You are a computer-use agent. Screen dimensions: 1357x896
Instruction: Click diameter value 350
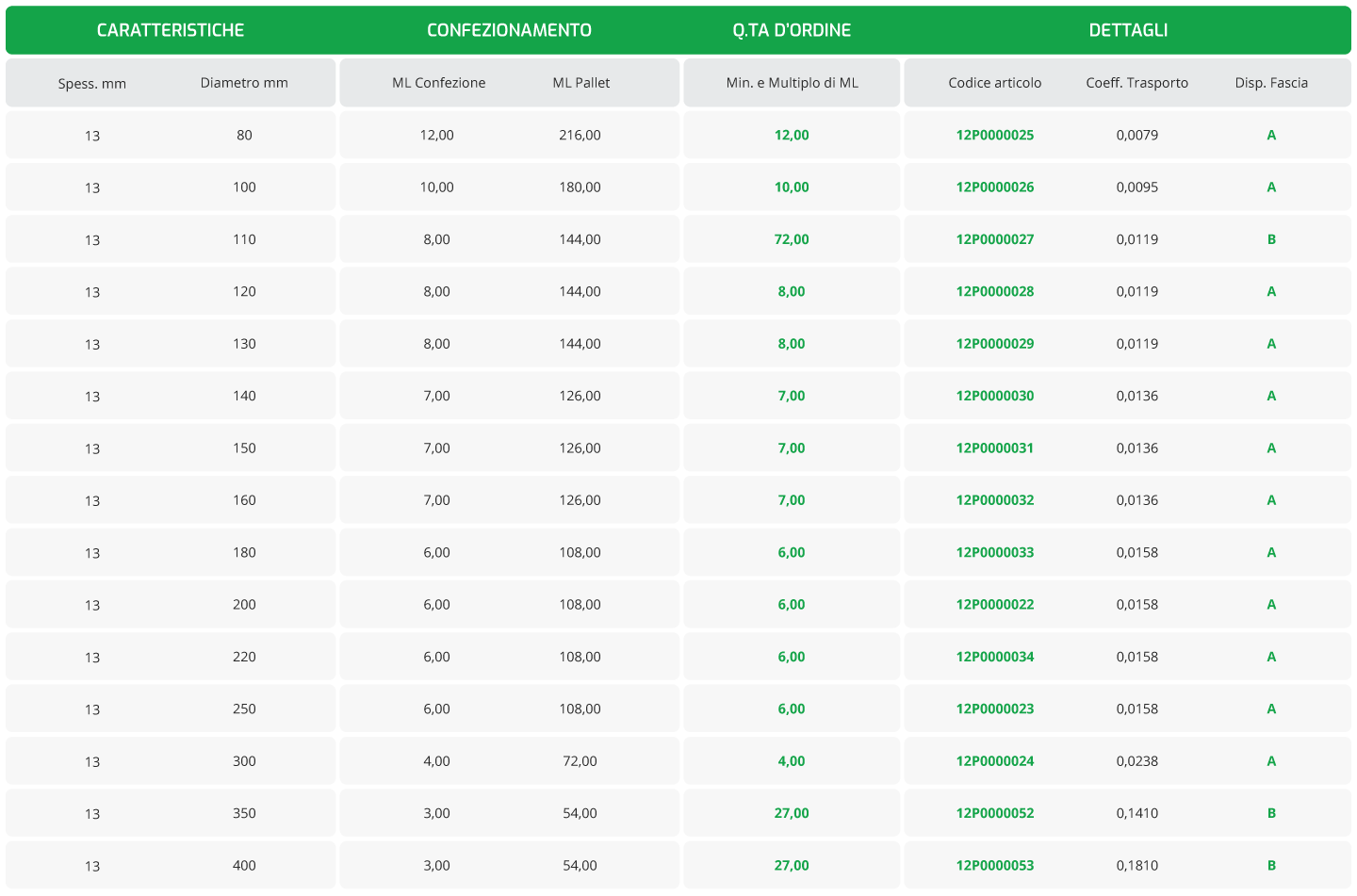pyautogui.click(x=244, y=813)
